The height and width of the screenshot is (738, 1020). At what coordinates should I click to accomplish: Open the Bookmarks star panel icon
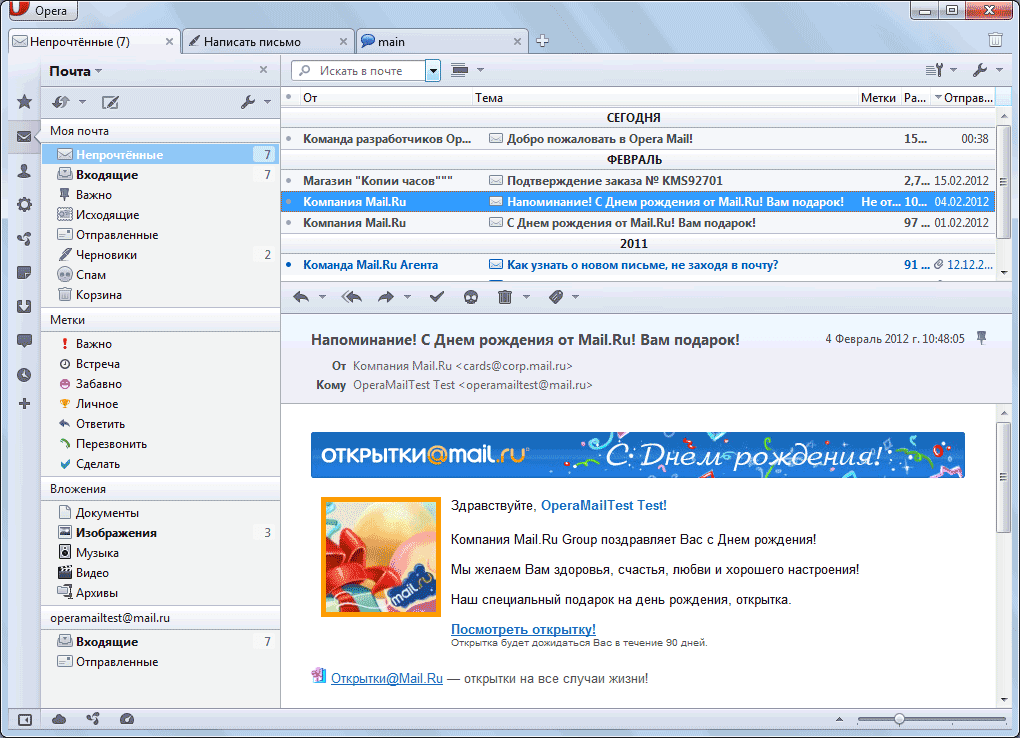coord(24,102)
